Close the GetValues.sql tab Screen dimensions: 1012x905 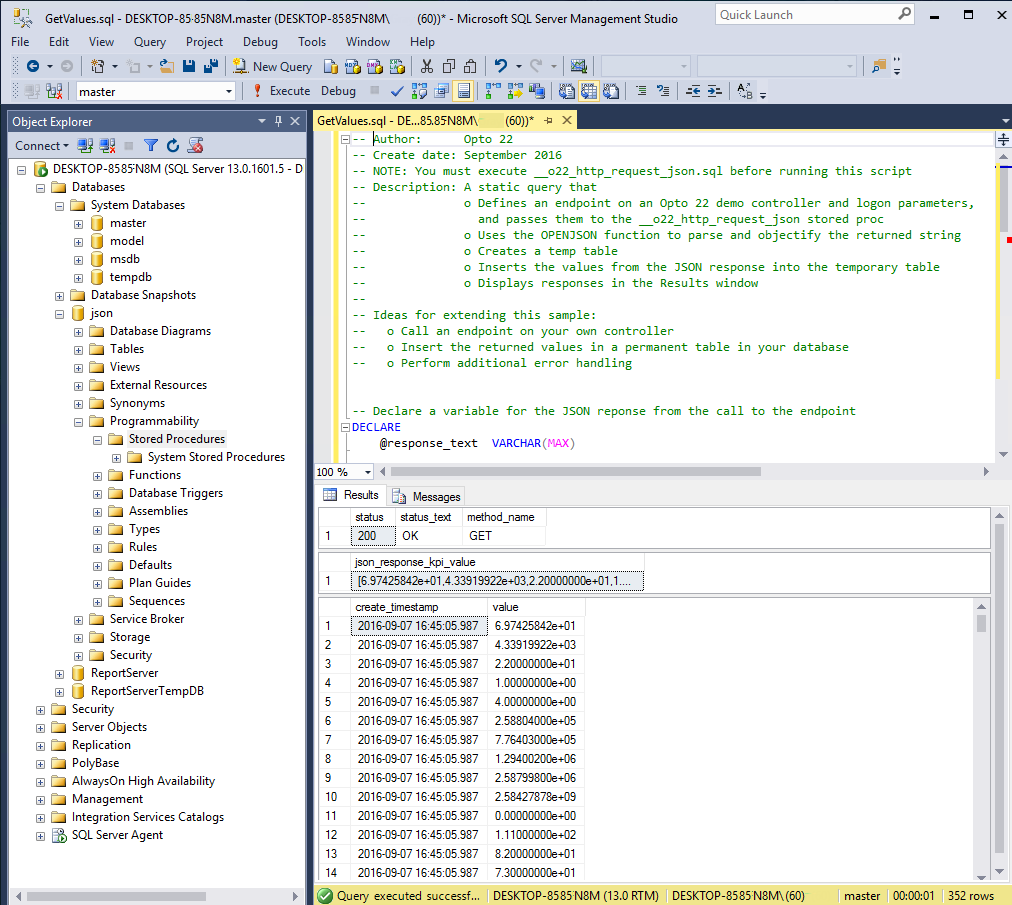coord(567,120)
